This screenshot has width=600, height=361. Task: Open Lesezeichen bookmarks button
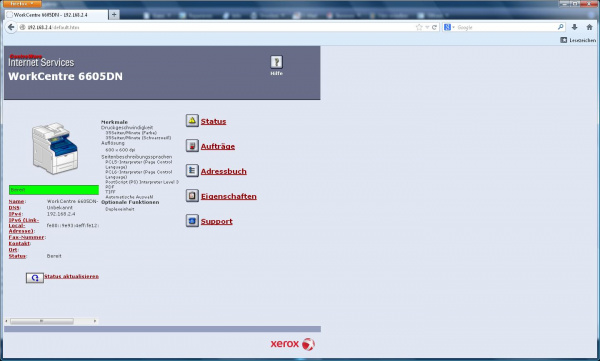(578, 40)
